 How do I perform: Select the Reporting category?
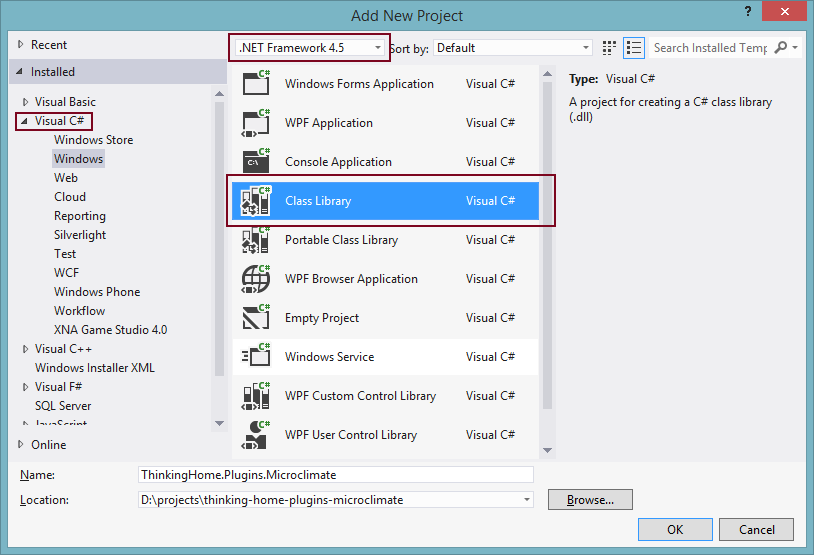point(80,216)
